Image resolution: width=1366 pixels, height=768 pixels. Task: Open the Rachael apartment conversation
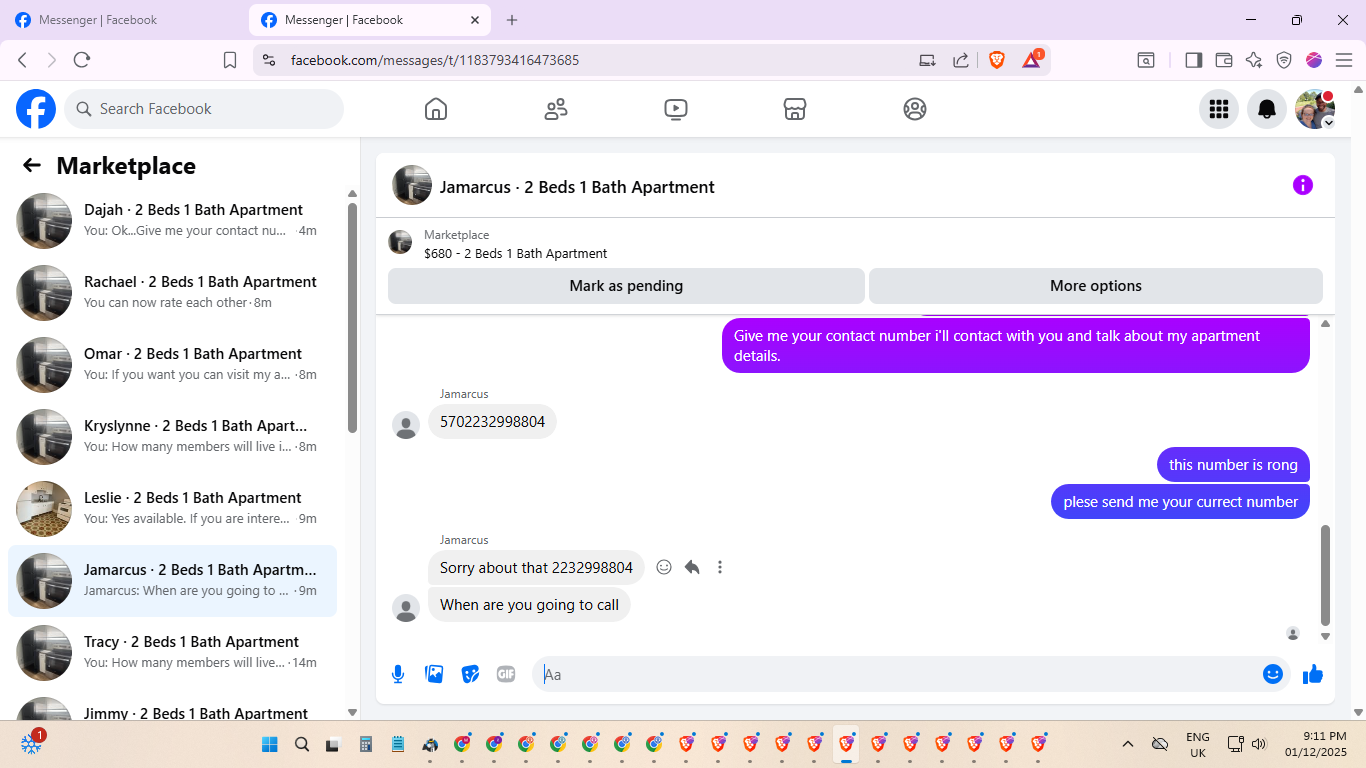tap(172, 293)
